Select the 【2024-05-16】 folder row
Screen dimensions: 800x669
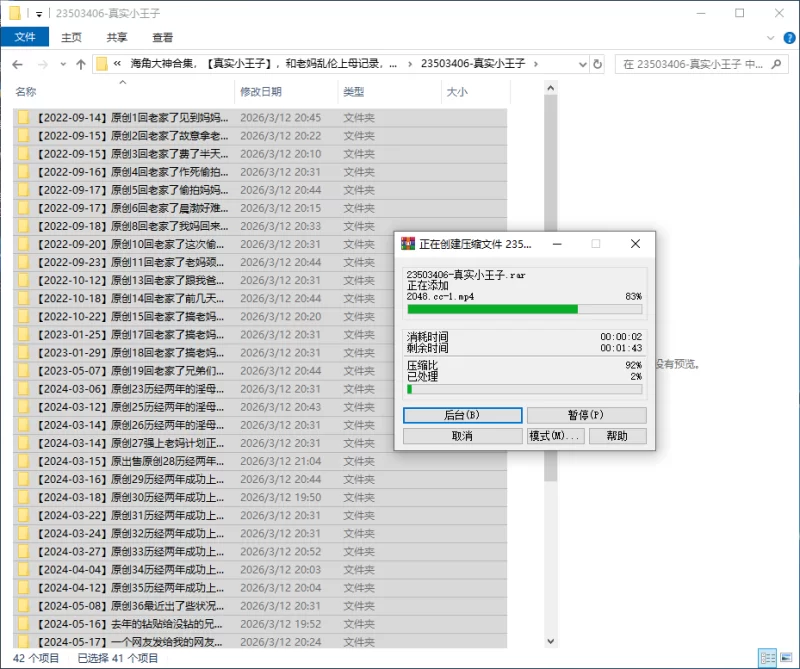260,624
